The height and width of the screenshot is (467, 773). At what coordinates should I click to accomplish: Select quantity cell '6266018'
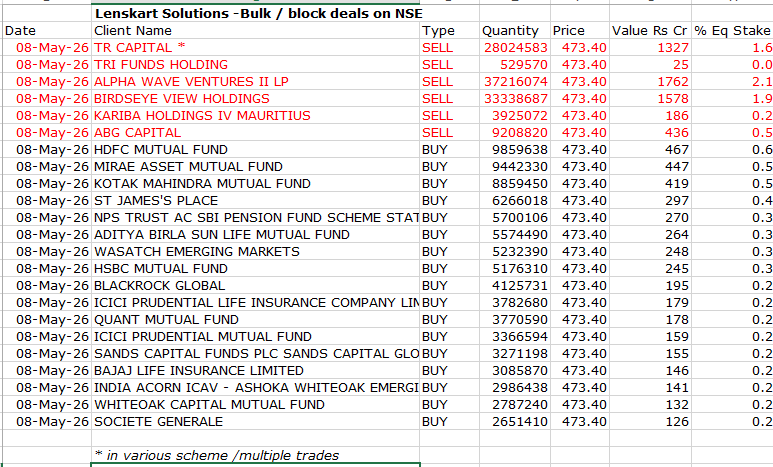tap(515, 201)
